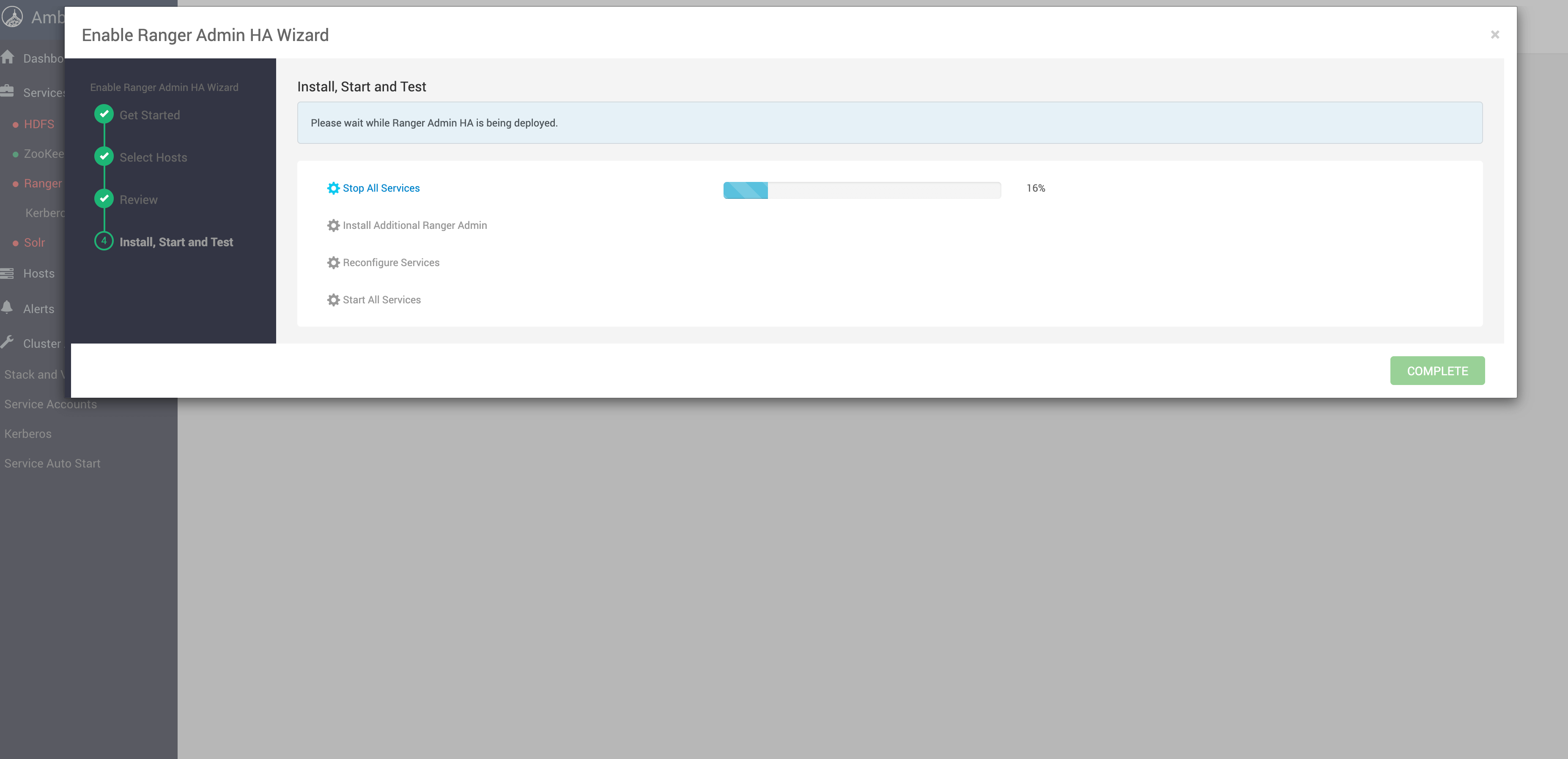Image resolution: width=1568 pixels, height=759 pixels.
Task: Click the Review step green checkmark
Action: pos(104,198)
